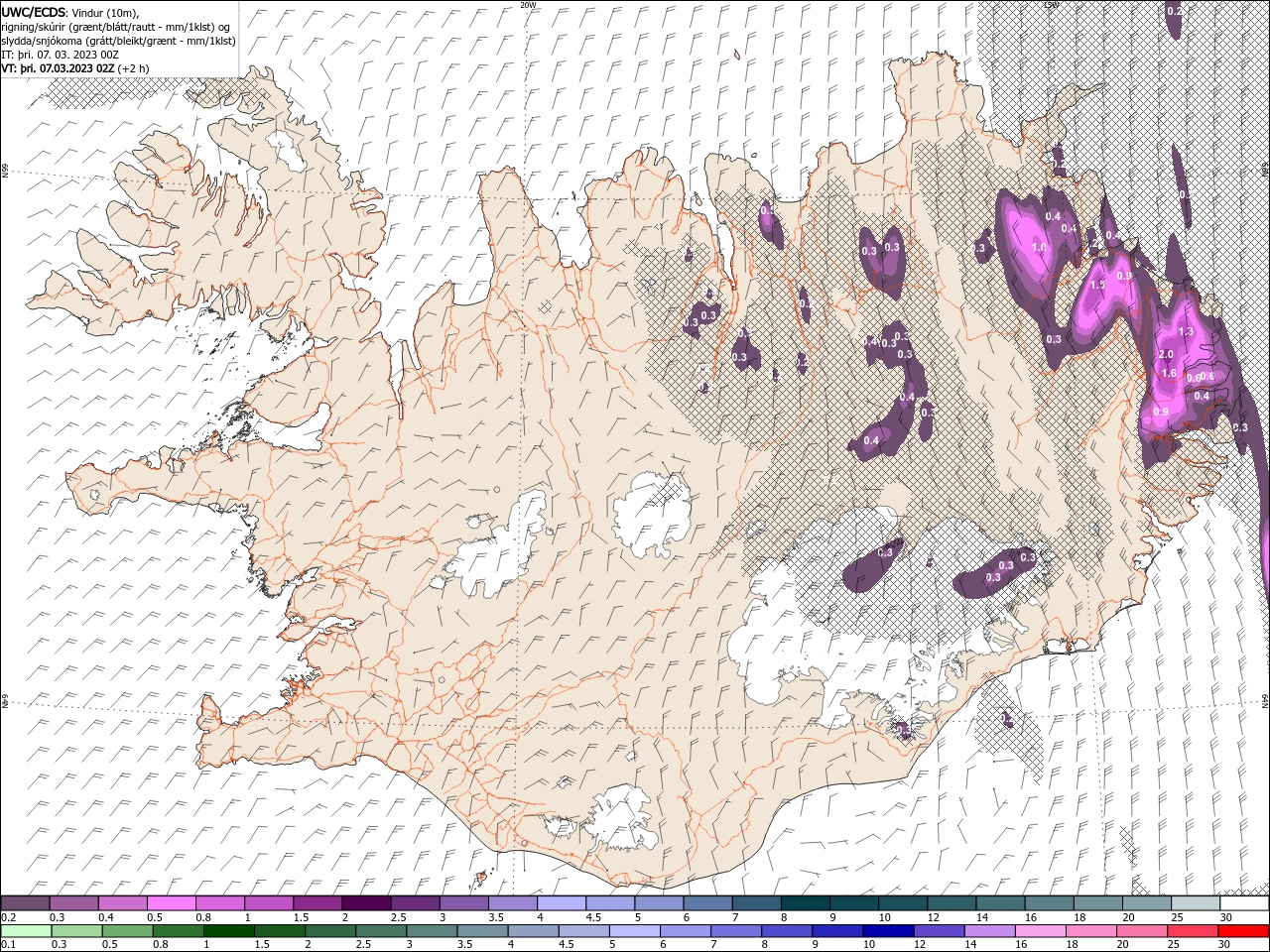Screen dimensions: 1270x952
Task: Click the dark teal 8 swatch in top legend row
Action: pos(805,903)
